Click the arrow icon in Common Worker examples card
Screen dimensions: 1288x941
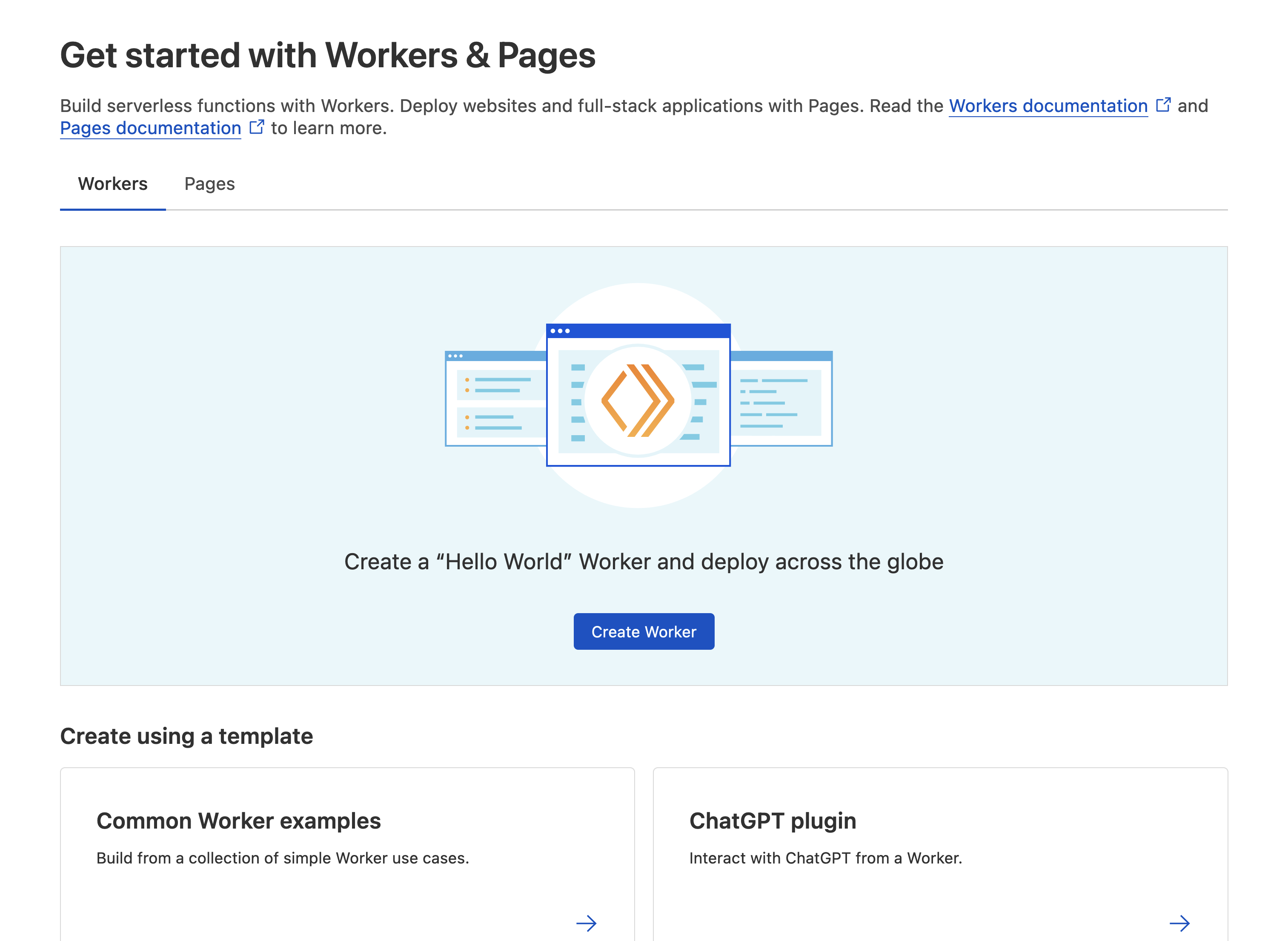586,923
